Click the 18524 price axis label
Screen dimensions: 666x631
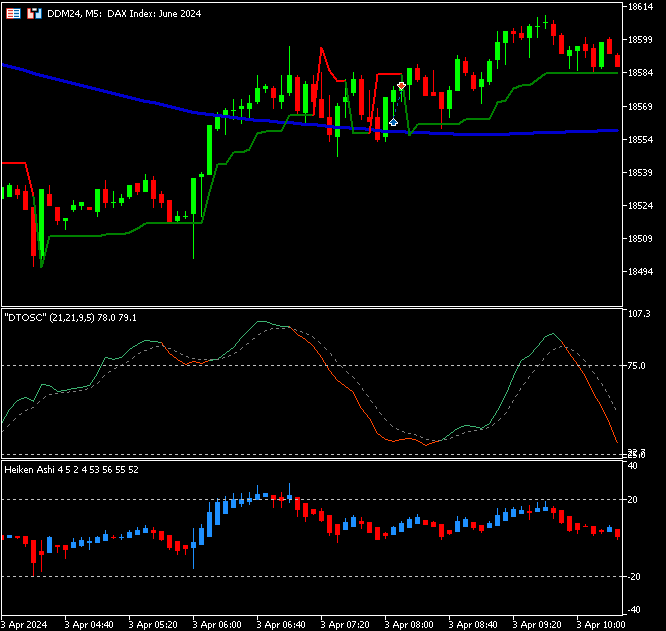pos(640,206)
